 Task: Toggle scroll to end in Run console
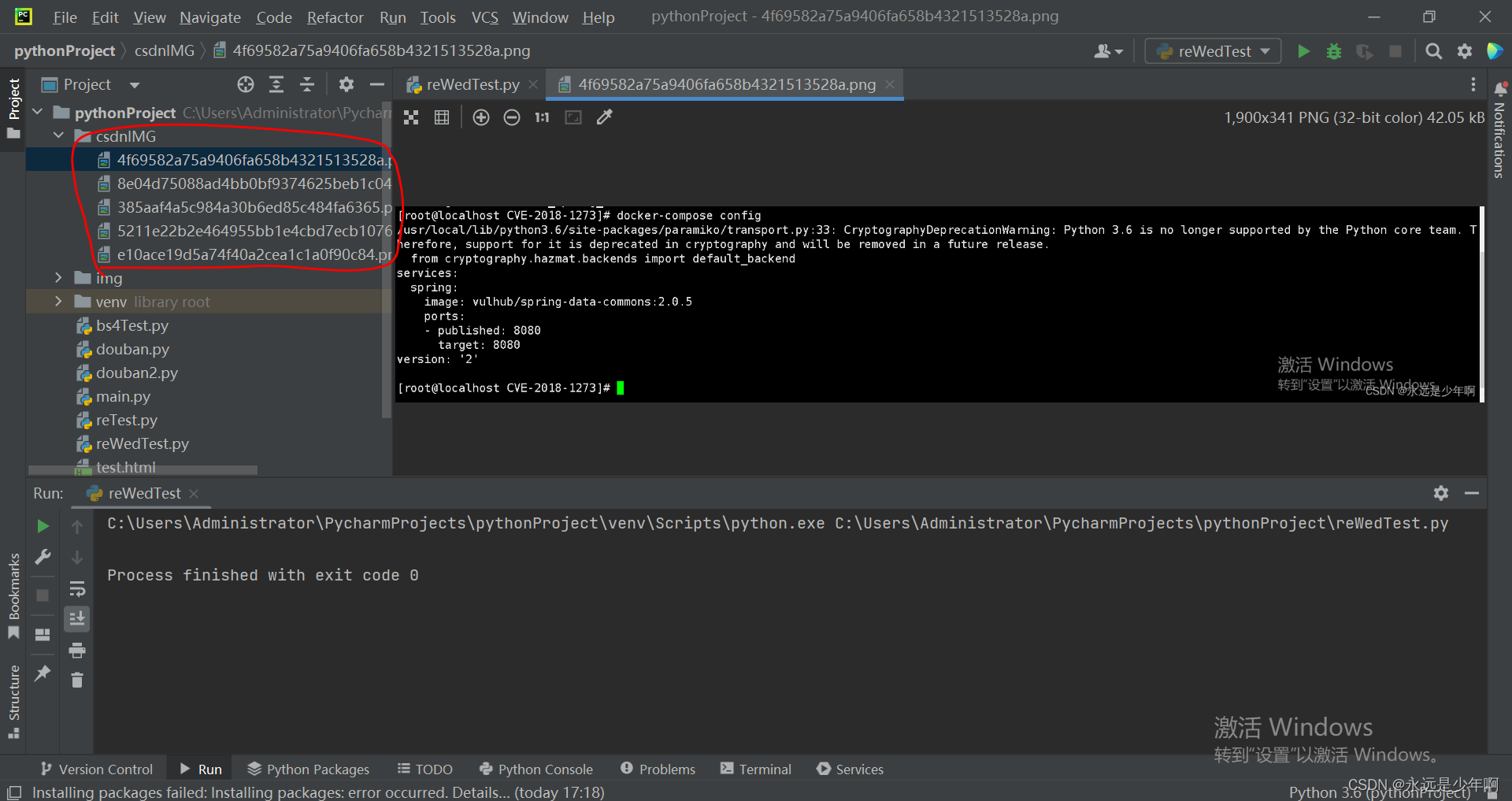pos(77,619)
